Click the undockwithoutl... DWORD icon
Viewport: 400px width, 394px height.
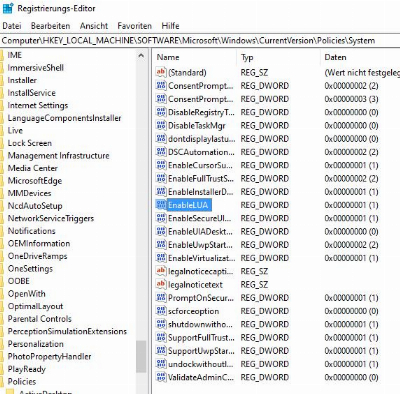pyautogui.click(x=161, y=364)
